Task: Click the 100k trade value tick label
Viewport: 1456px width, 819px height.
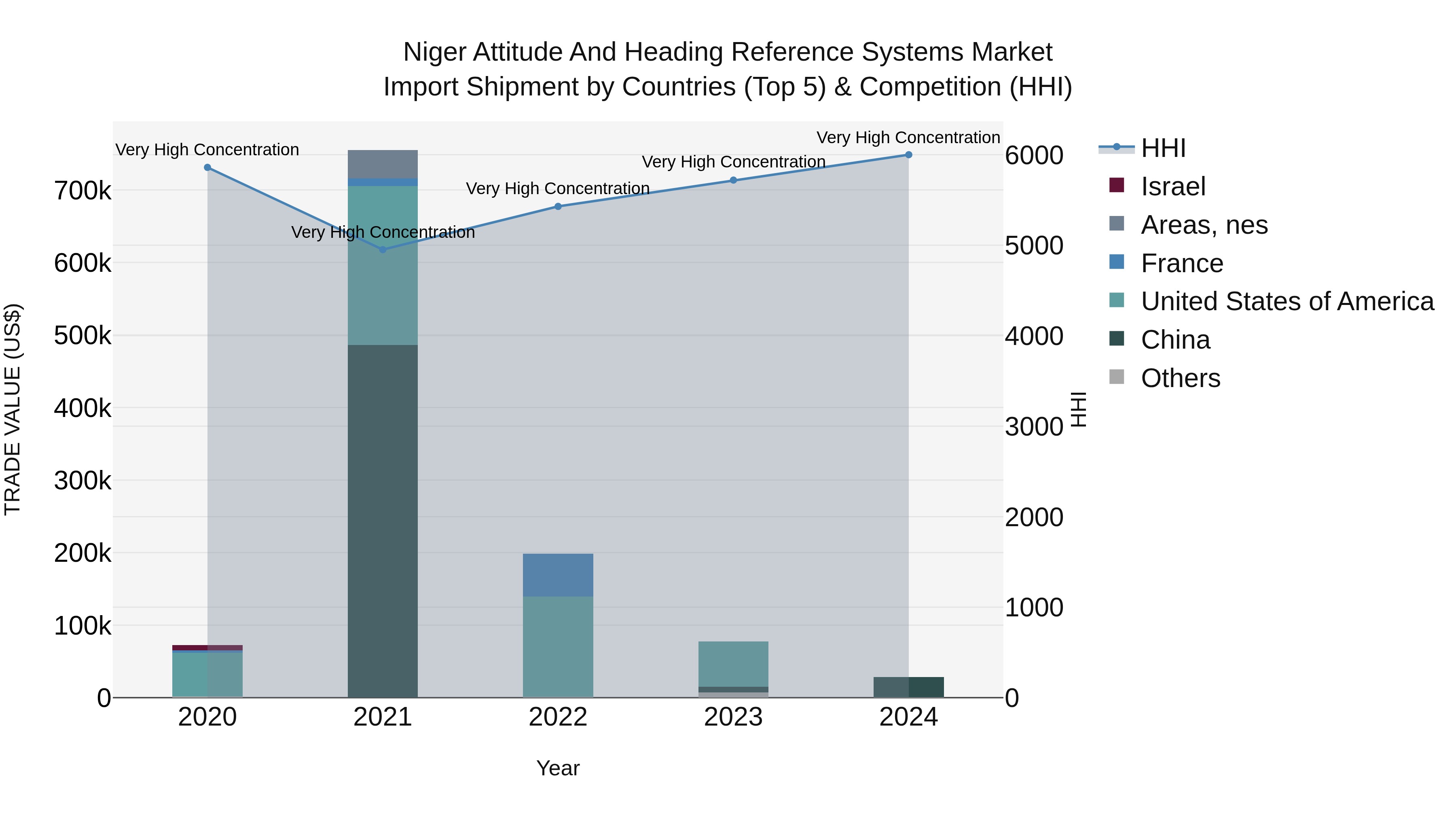Action: point(83,626)
